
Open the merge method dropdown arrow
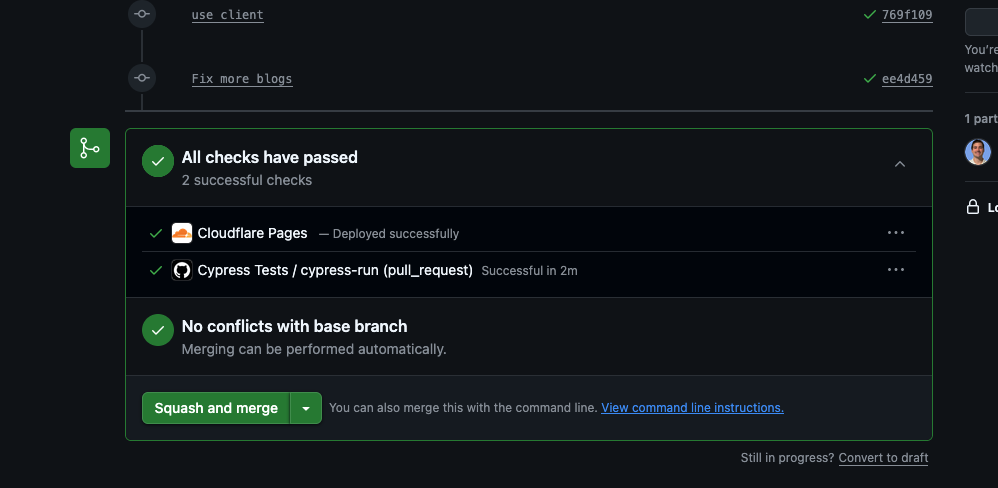click(306, 408)
